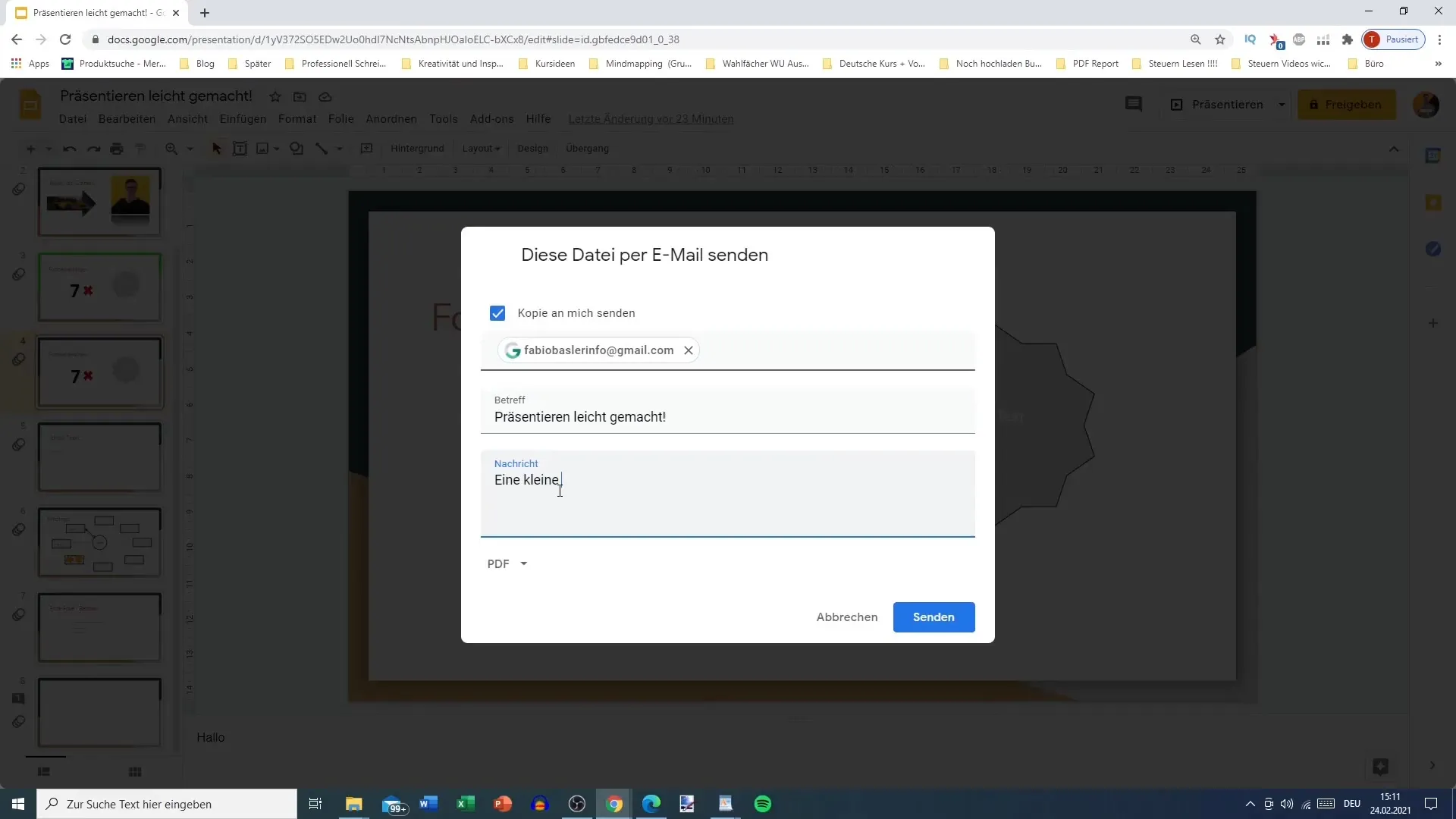Select the line tool
Image resolution: width=1456 pixels, height=819 pixels.
[322, 149]
